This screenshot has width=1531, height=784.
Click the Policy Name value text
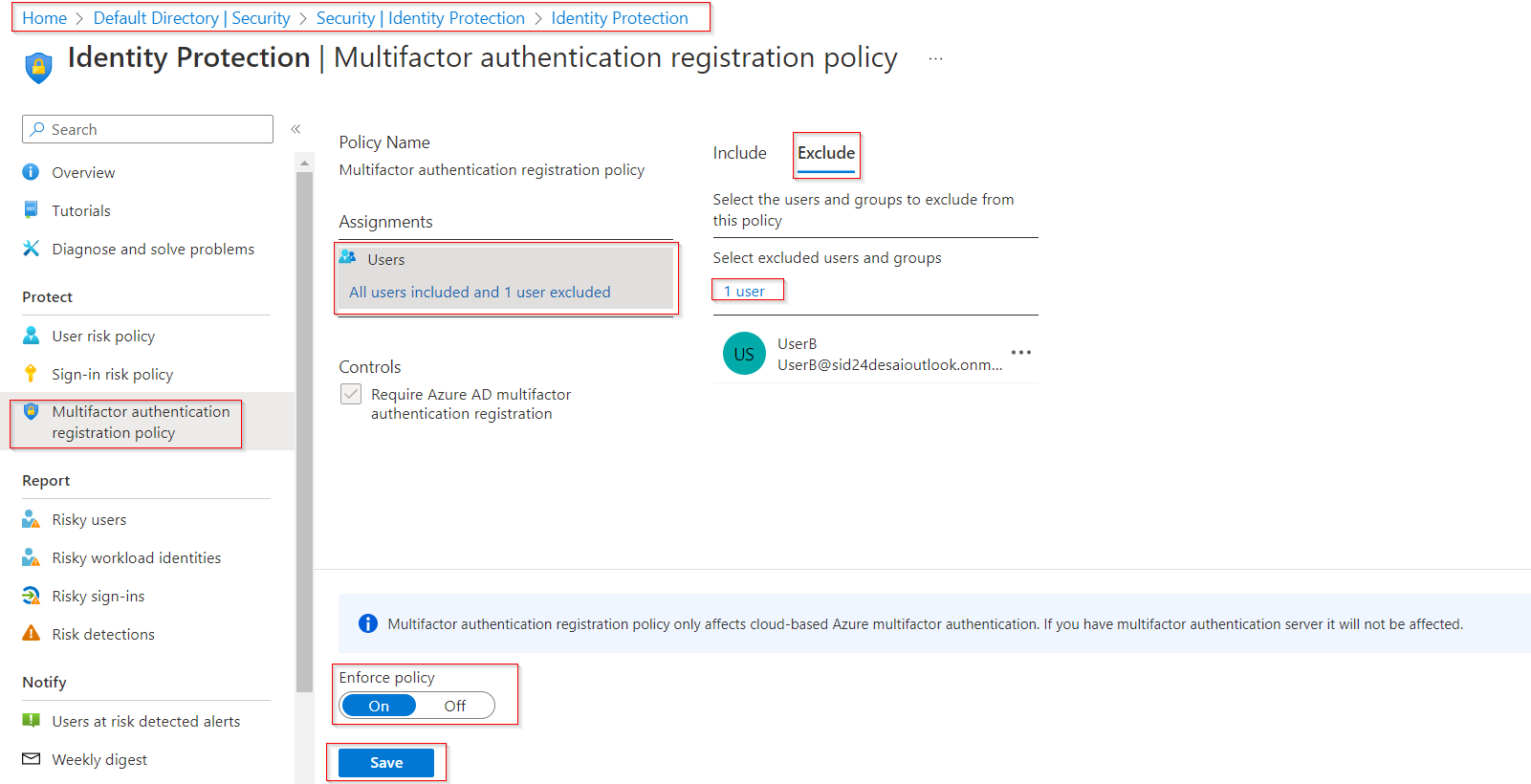click(492, 169)
